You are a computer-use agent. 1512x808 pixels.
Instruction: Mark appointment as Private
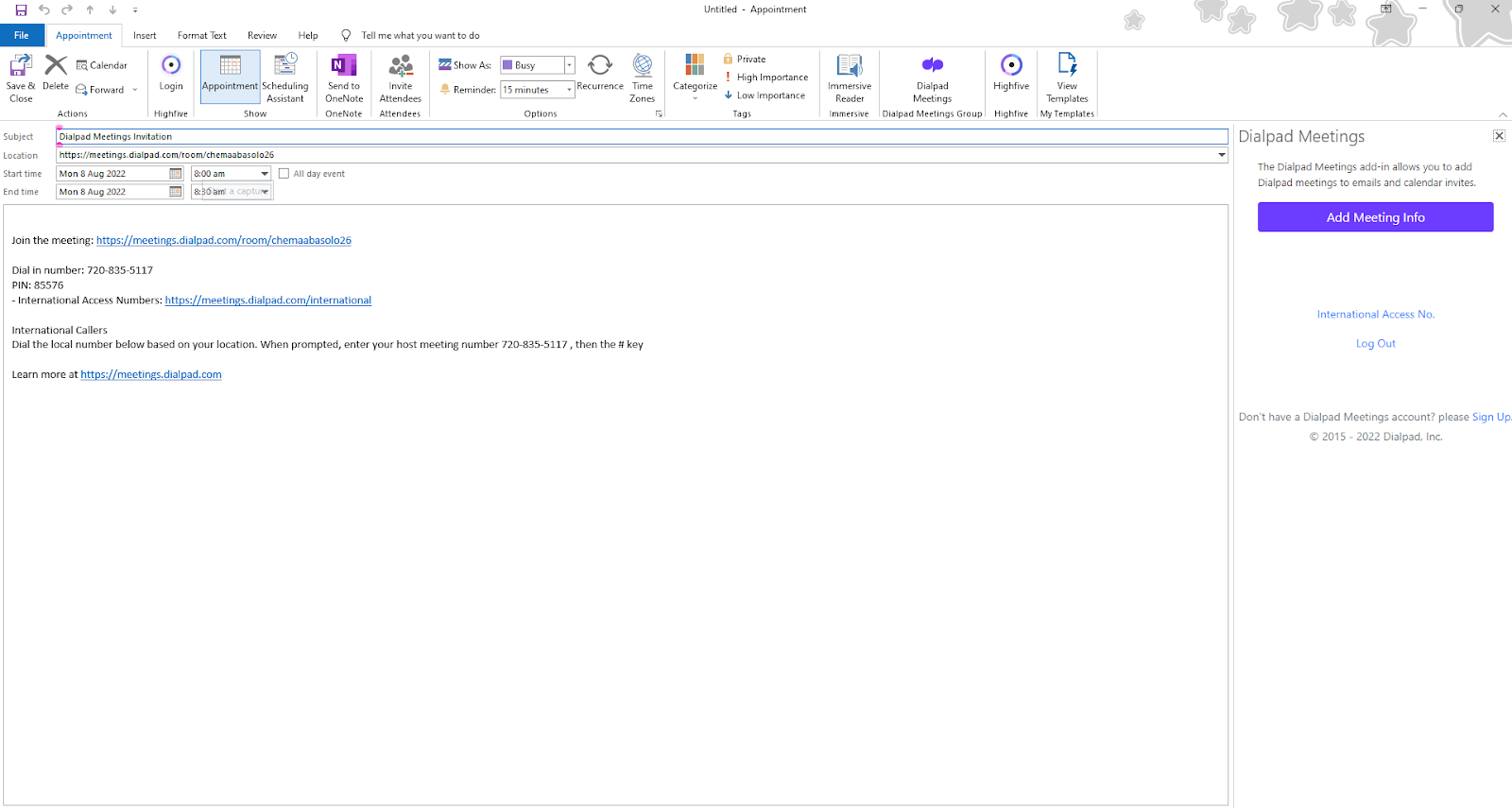[745, 59]
